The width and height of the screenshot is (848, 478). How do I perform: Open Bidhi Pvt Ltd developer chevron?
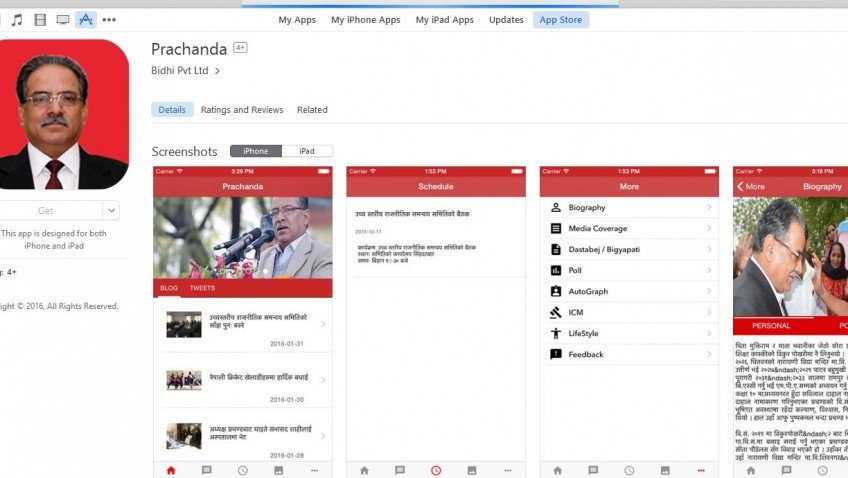217,71
